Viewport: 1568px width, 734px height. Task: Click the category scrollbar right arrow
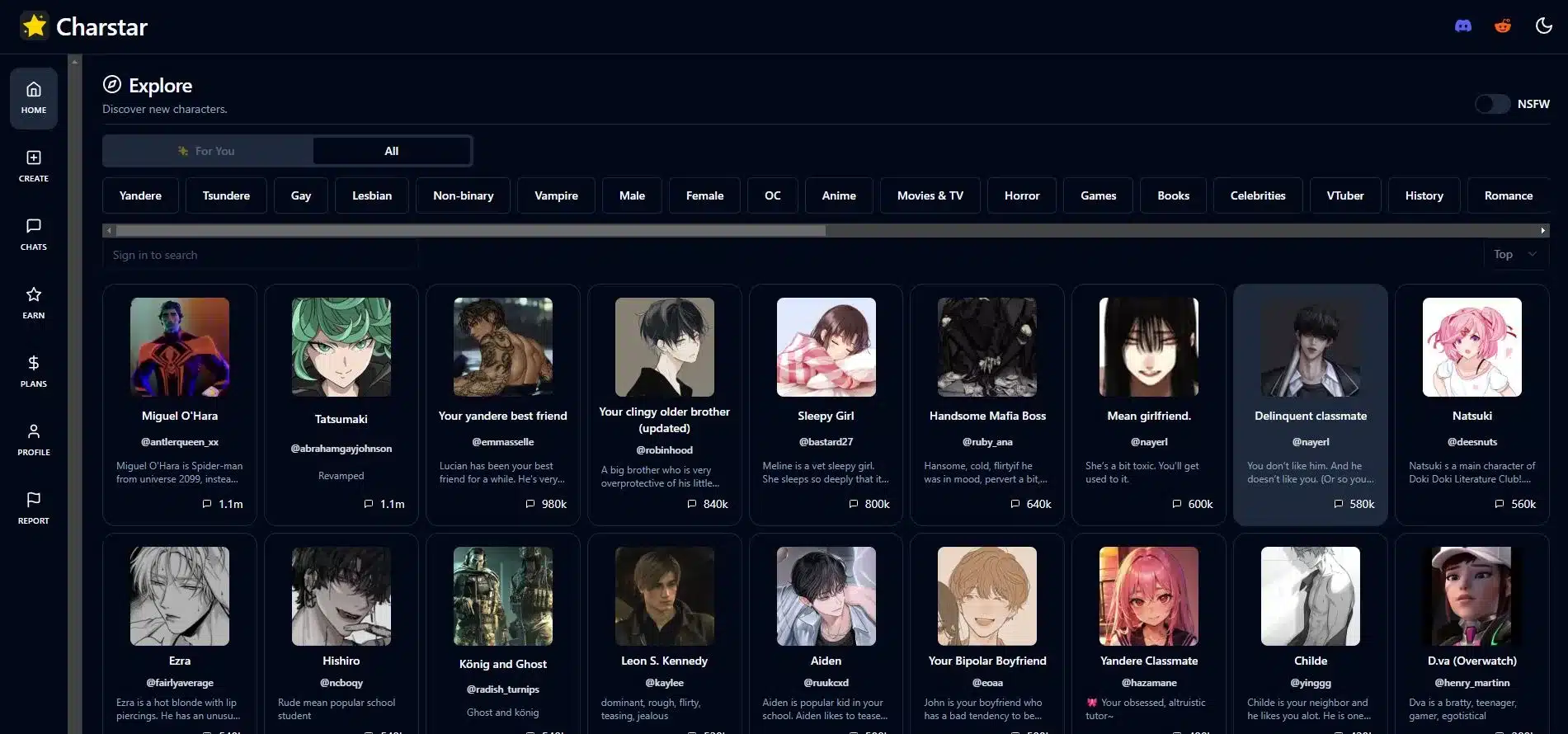click(x=1543, y=231)
